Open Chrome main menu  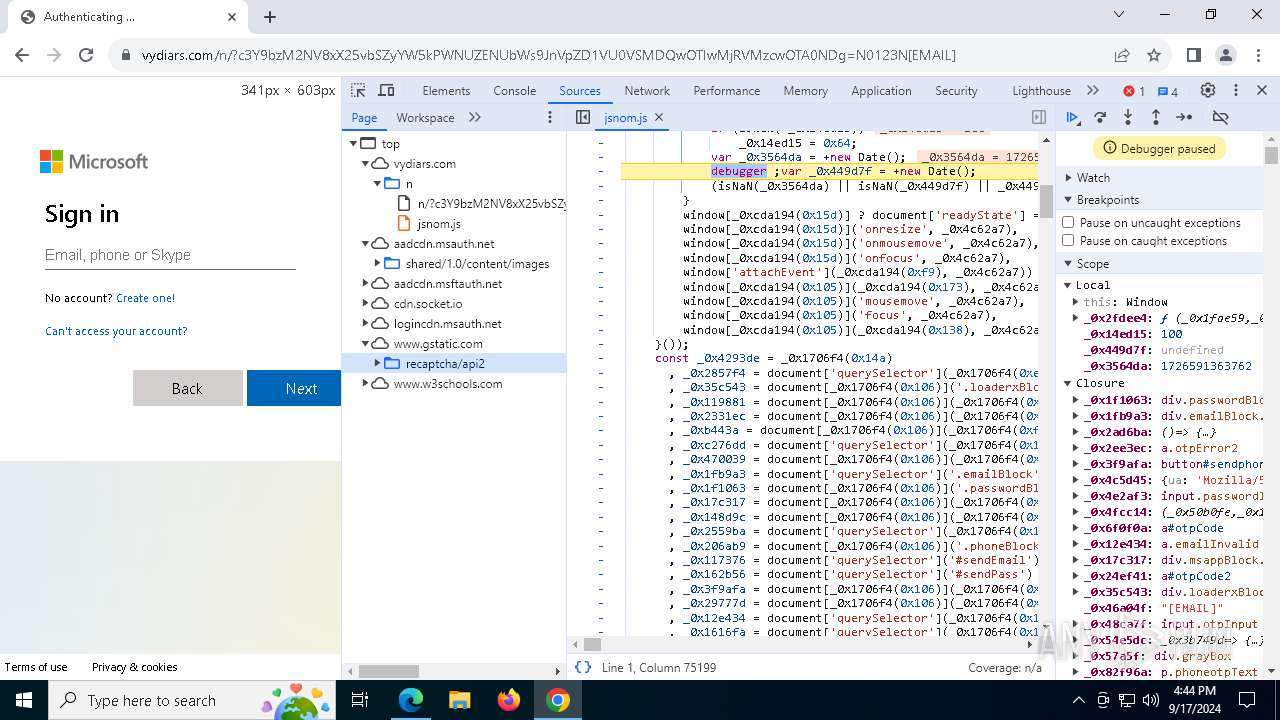click(1258, 55)
